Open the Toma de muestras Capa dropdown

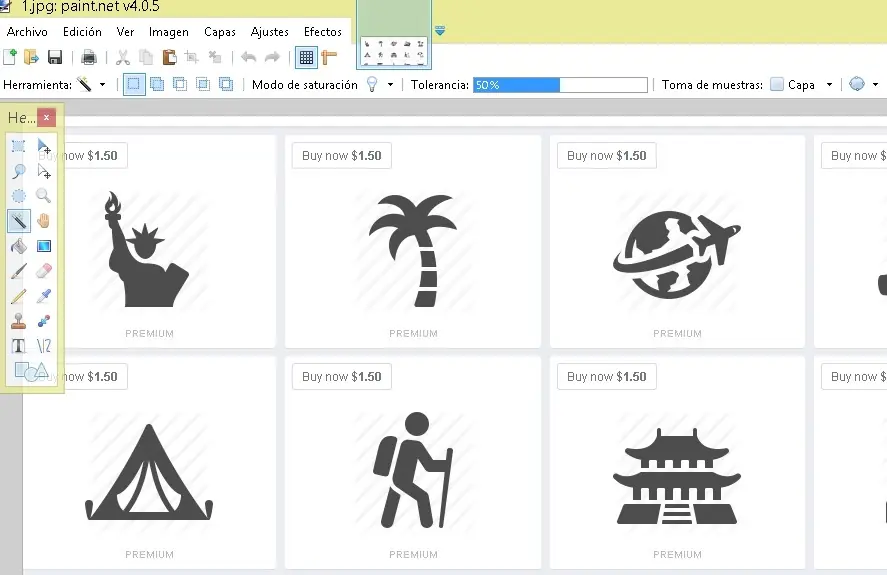(x=829, y=85)
